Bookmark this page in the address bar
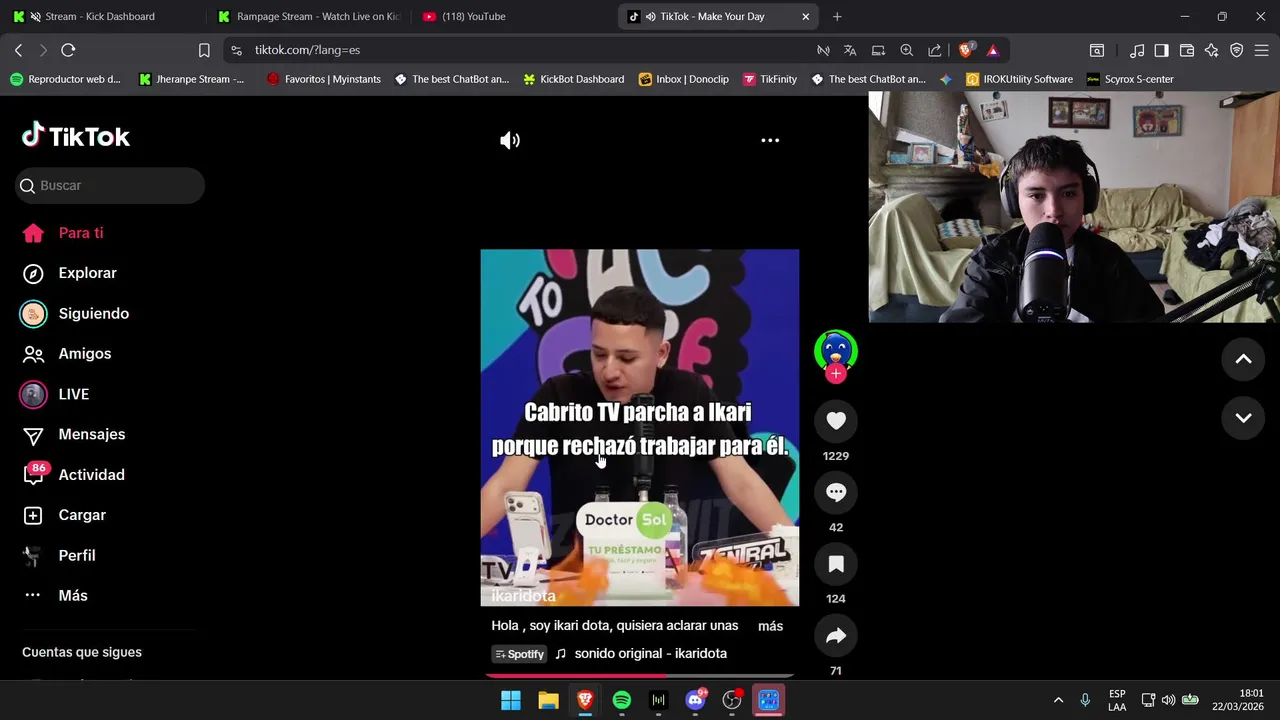This screenshot has width=1280, height=720. coord(204,50)
